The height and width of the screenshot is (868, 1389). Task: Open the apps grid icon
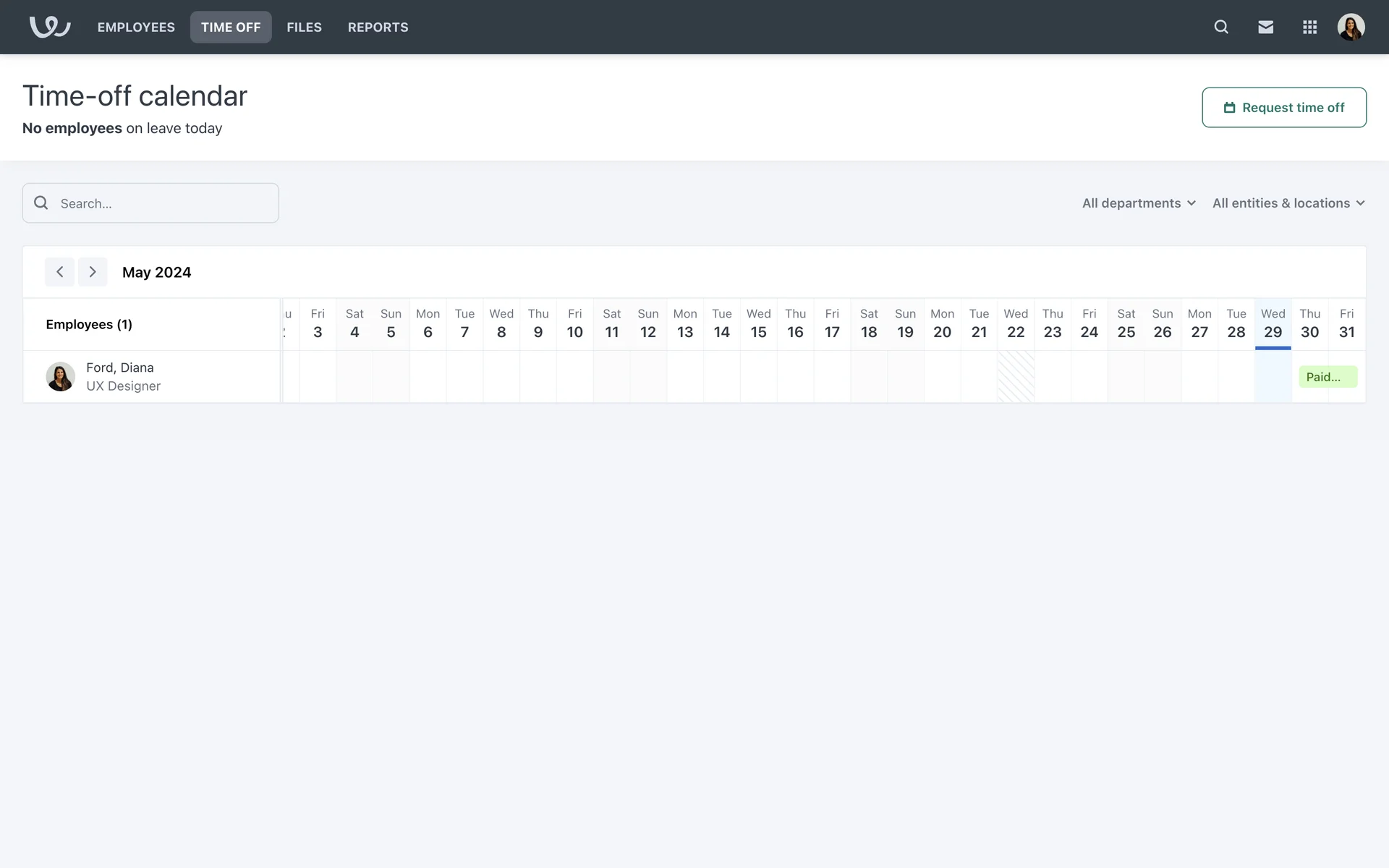pyautogui.click(x=1309, y=27)
